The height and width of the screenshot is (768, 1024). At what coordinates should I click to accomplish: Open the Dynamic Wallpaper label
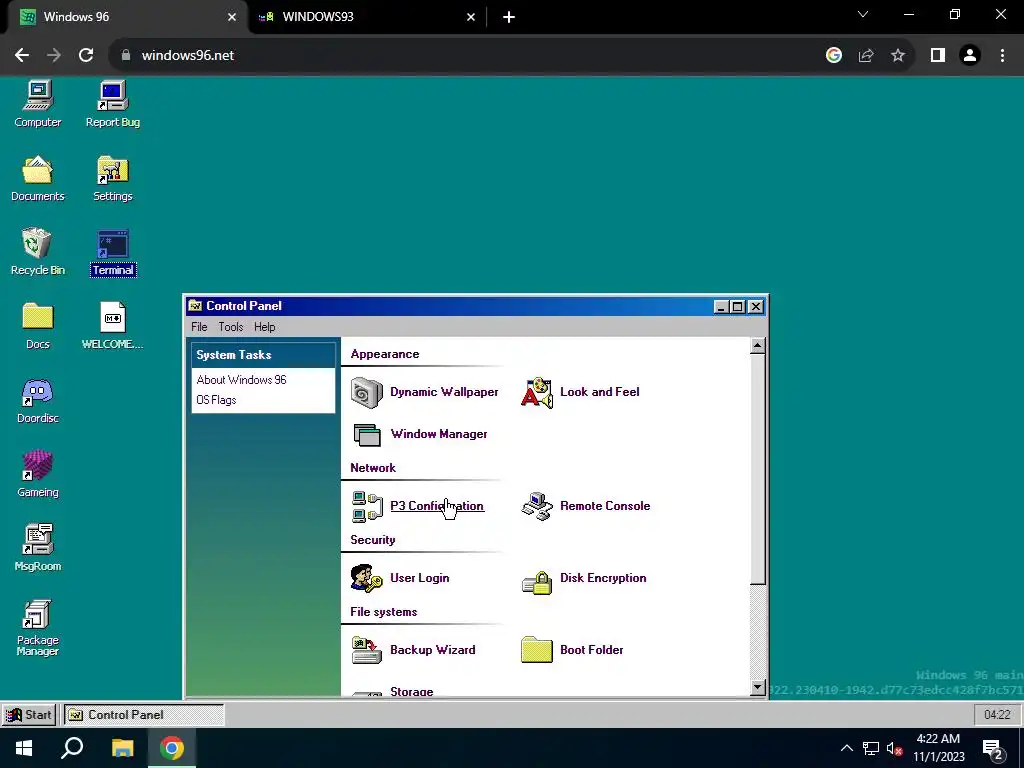click(444, 392)
